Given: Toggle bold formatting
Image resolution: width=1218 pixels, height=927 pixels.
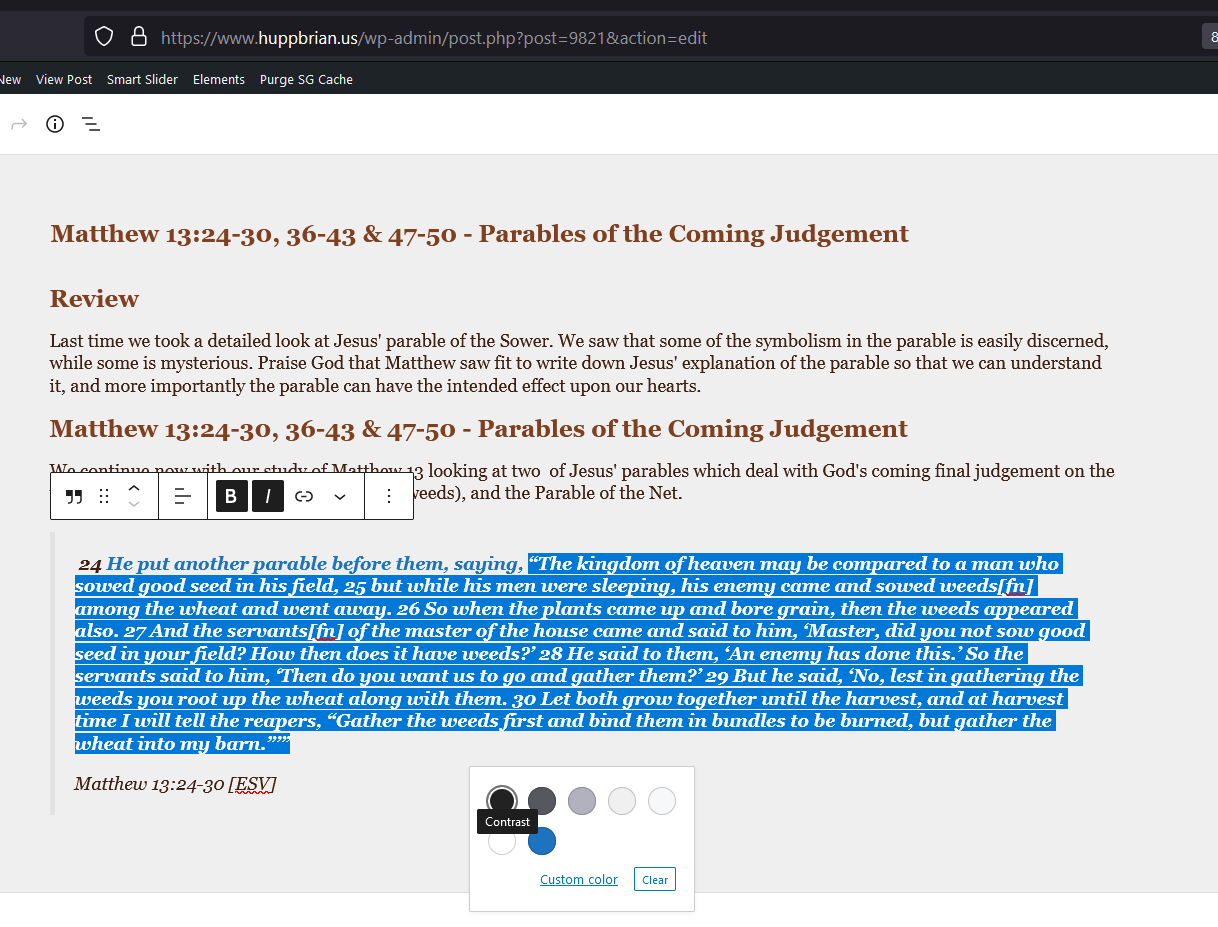Looking at the screenshot, I should pos(231,496).
